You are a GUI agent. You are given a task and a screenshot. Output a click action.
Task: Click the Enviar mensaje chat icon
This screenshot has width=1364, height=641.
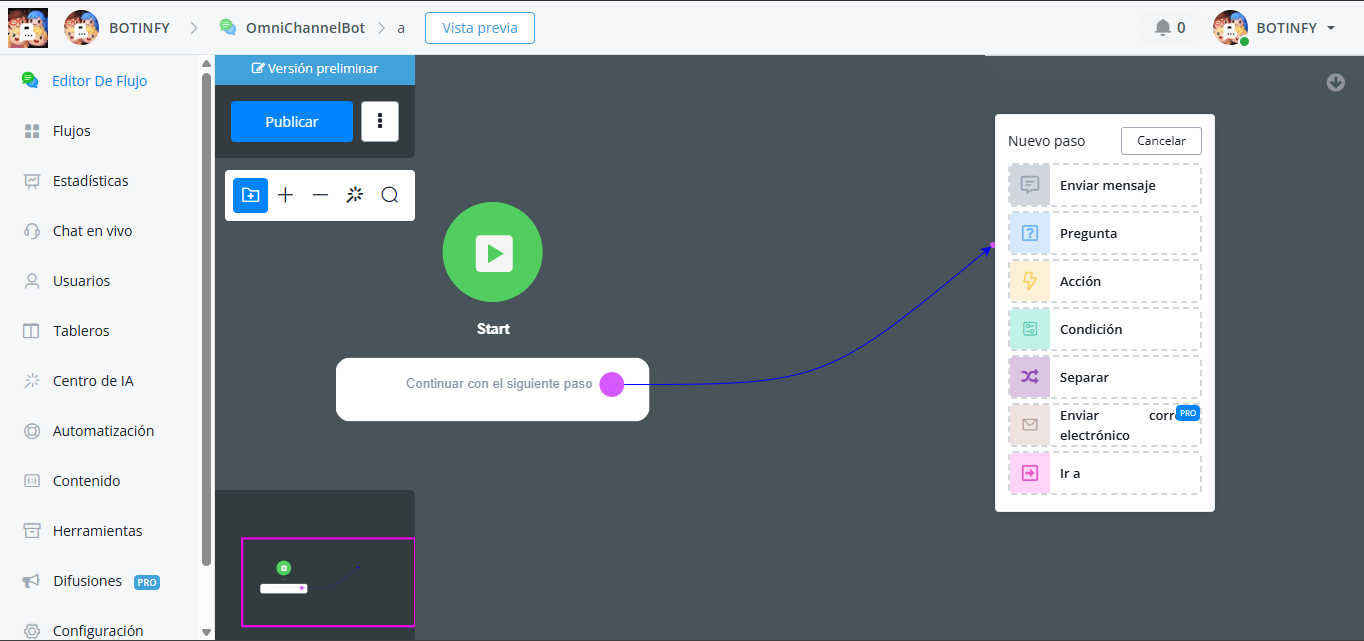[1030, 185]
